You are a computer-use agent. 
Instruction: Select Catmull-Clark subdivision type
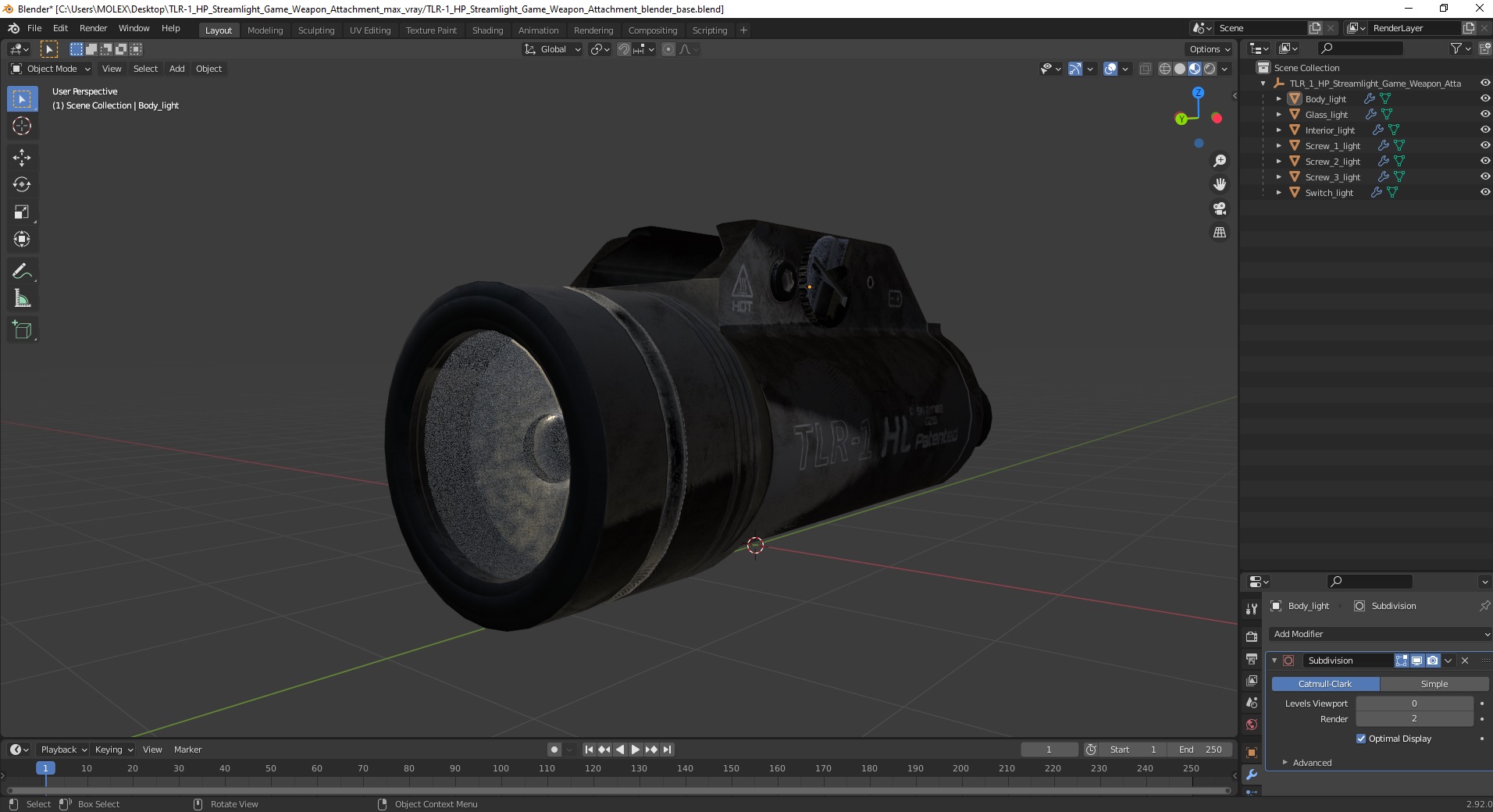tap(1325, 684)
